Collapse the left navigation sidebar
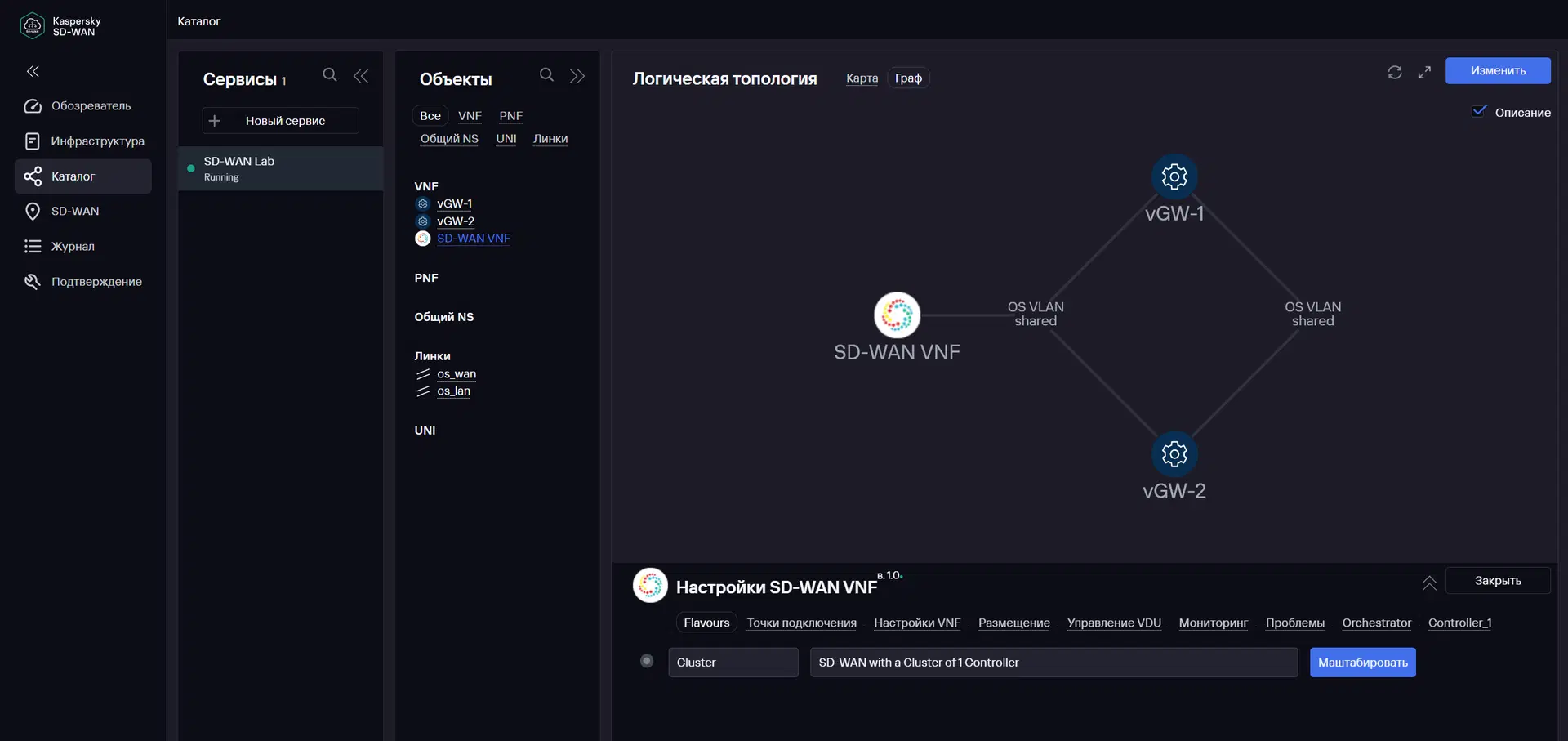This screenshot has width=1568, height=741. [x=33, y=72]
